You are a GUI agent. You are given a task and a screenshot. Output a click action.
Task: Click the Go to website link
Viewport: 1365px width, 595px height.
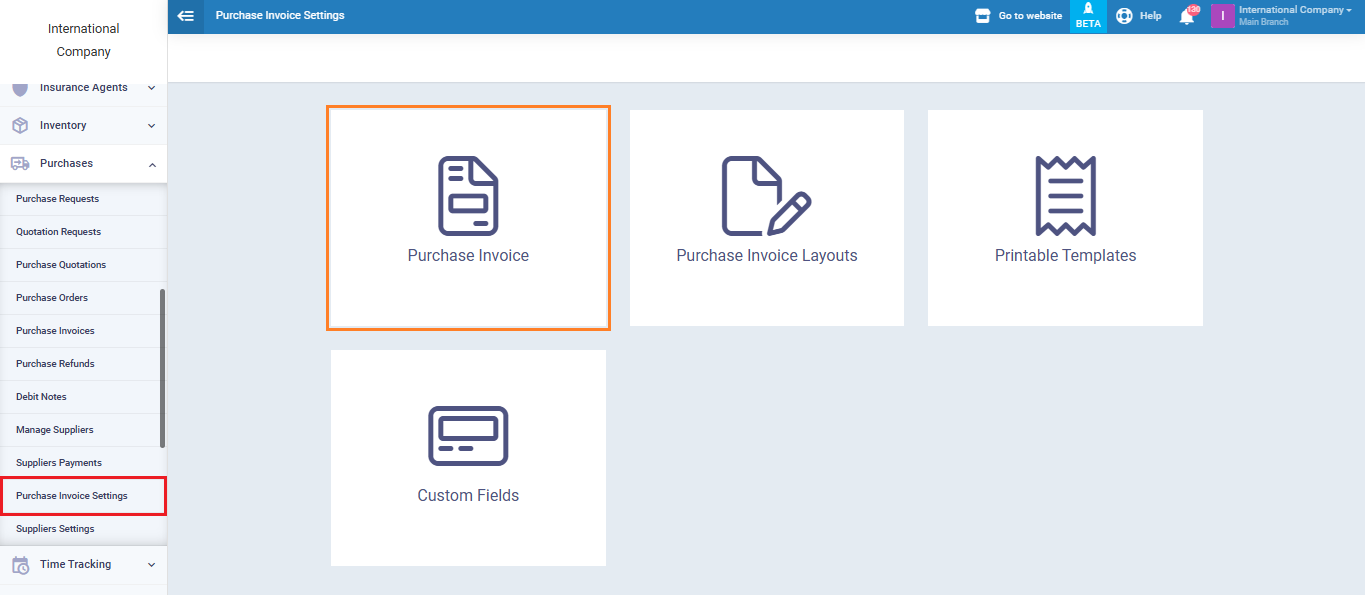[x=1019, y=16]
